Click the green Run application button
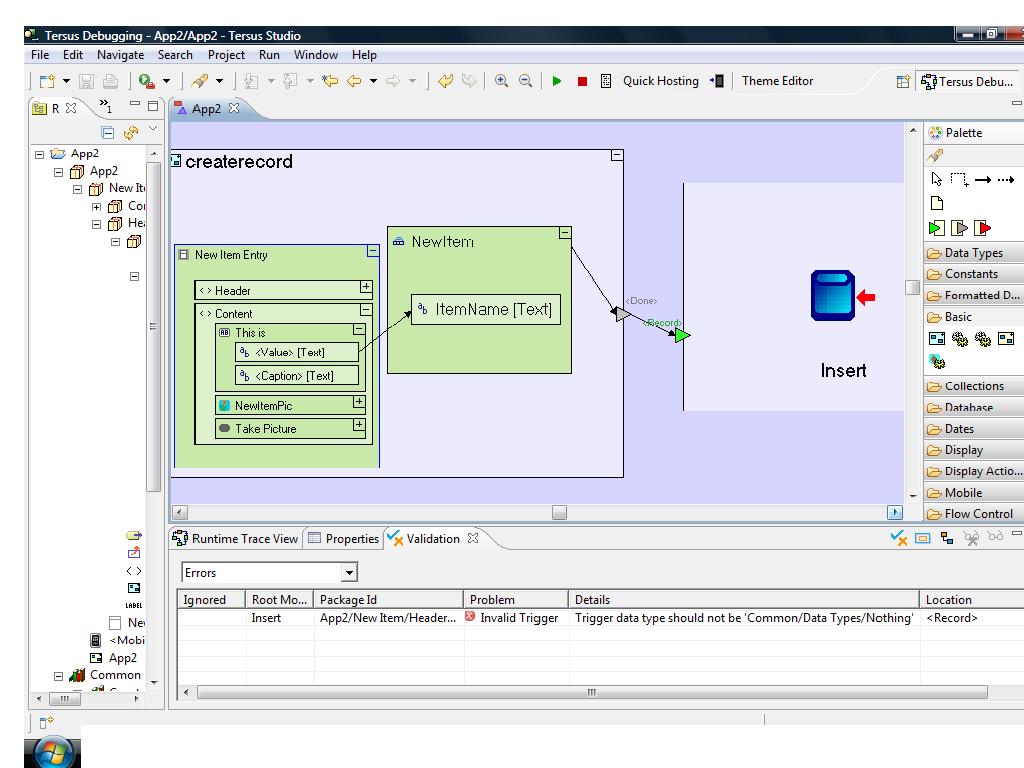The width and height of the screenshot is (1024, 768). click(557, 82)
